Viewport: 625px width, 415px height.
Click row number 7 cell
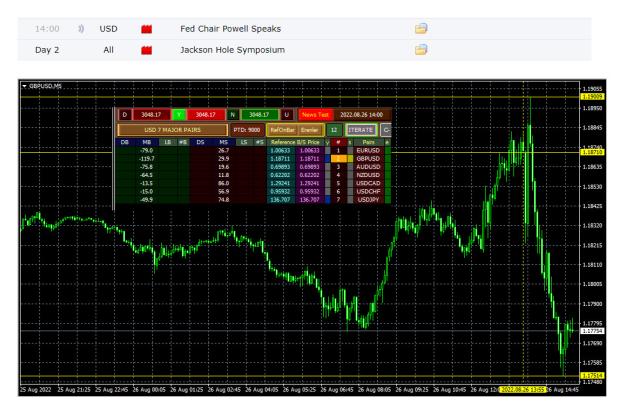tap(338, 200)
